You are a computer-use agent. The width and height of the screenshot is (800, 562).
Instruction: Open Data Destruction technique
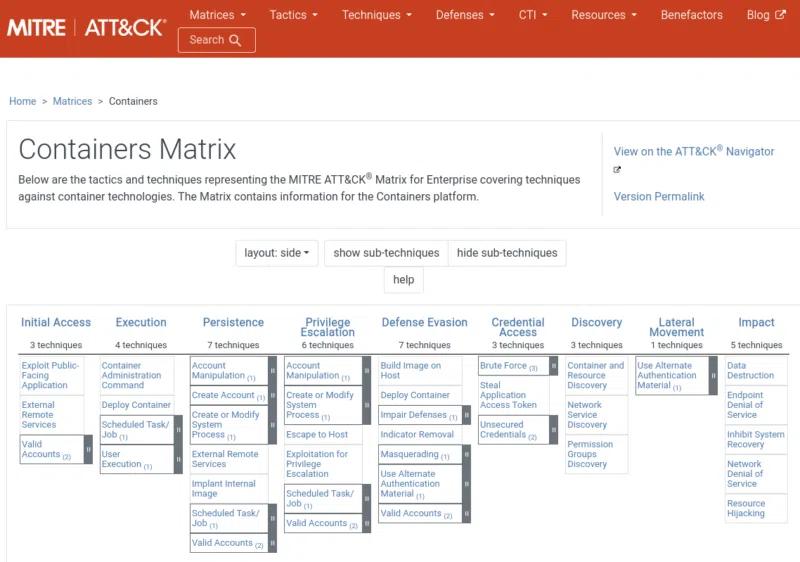tap(750, 370)
